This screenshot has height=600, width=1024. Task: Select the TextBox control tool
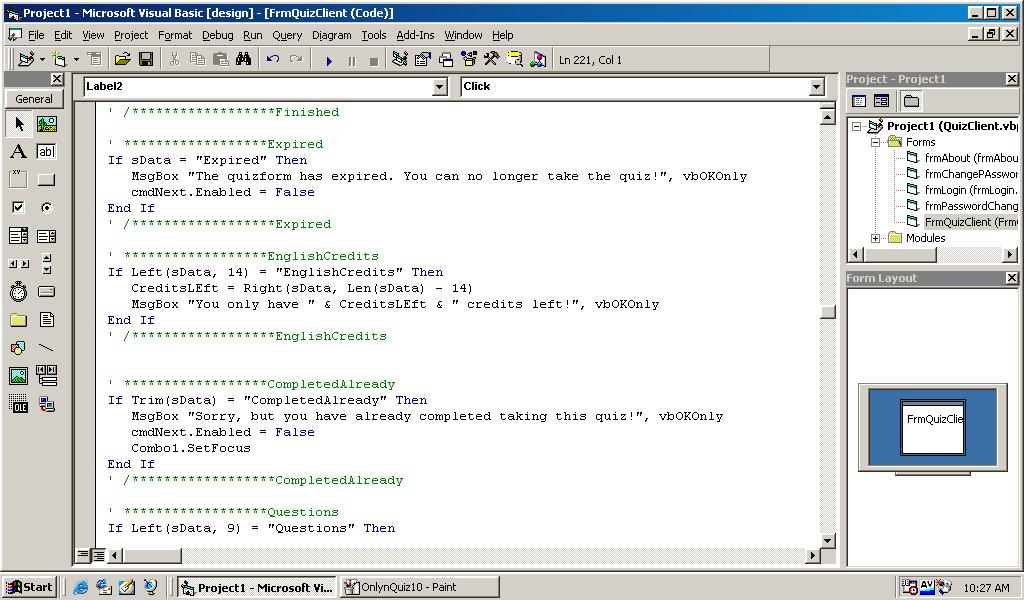tap(46, 152)
